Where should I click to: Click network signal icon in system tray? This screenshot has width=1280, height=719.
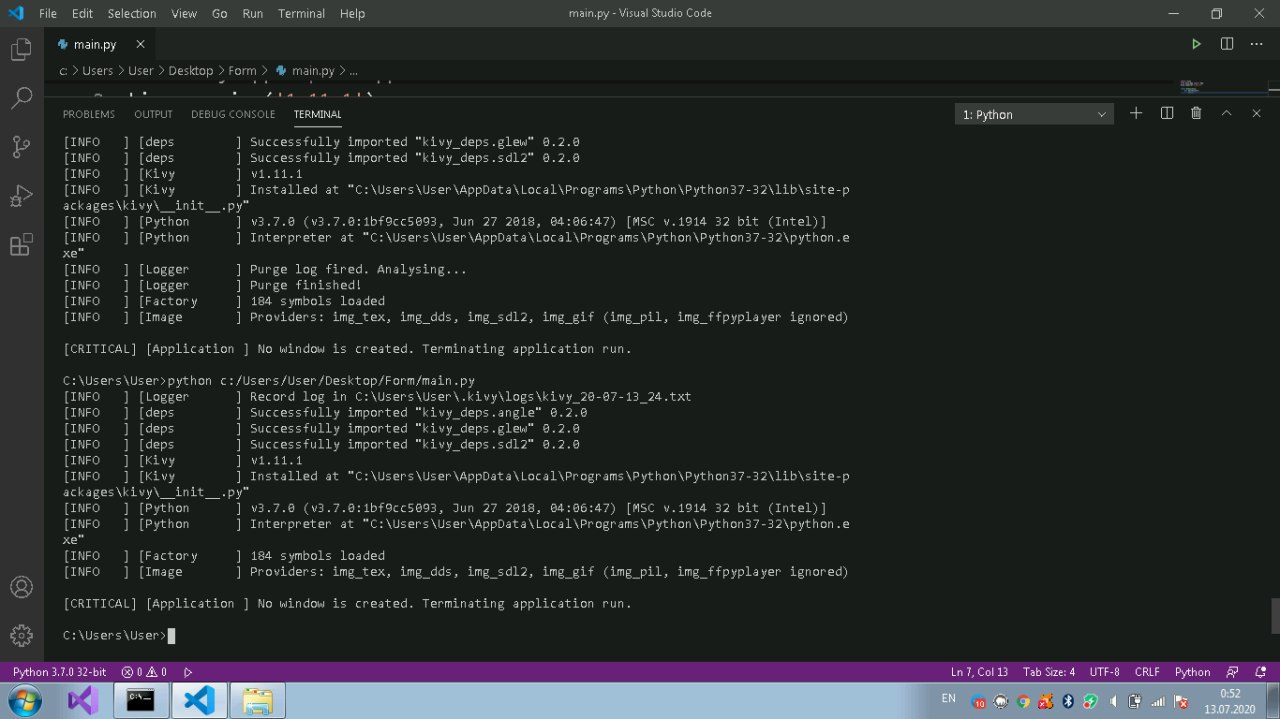1159,701
